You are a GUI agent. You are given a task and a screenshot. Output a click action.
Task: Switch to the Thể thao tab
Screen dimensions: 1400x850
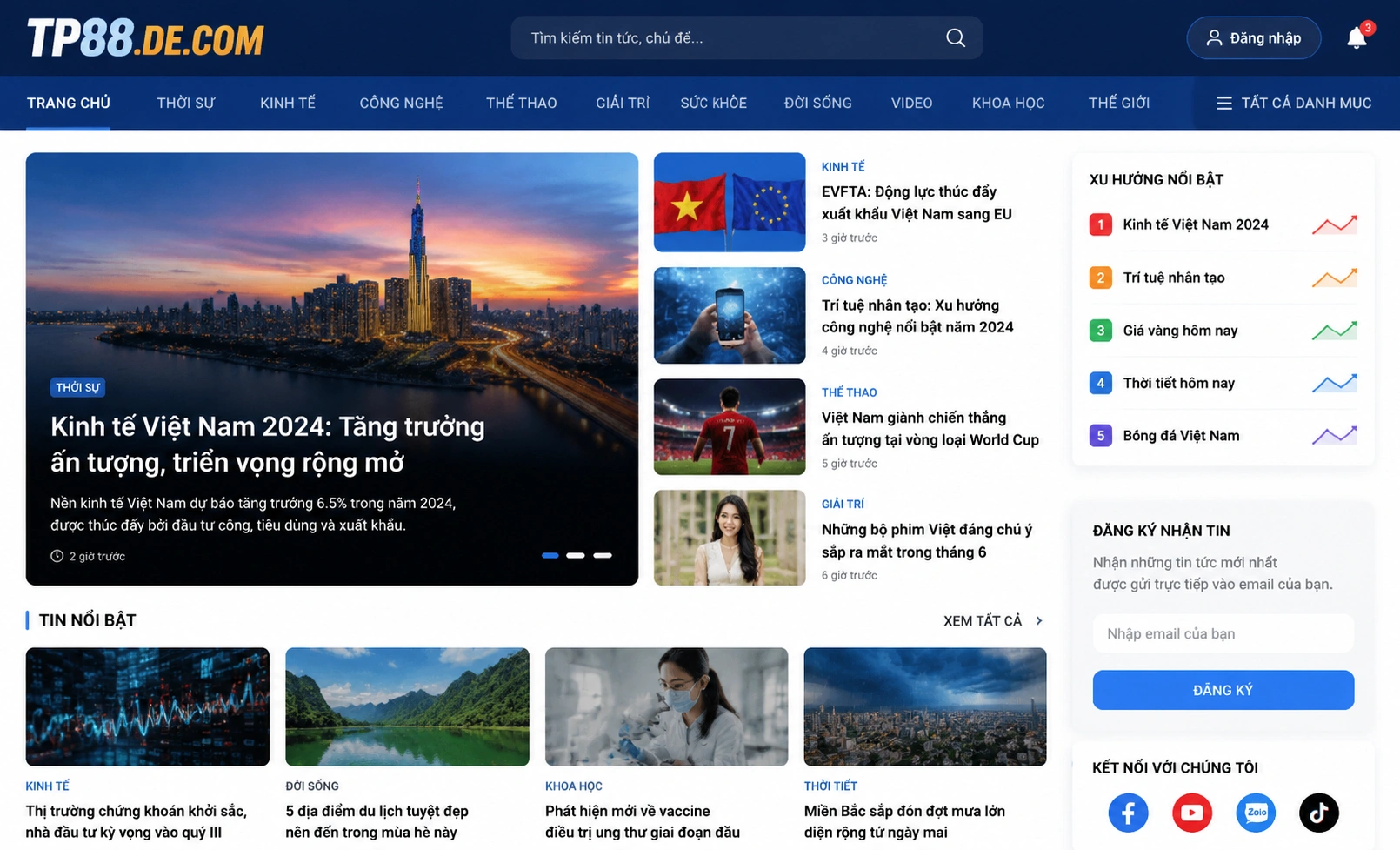point(521,103)
